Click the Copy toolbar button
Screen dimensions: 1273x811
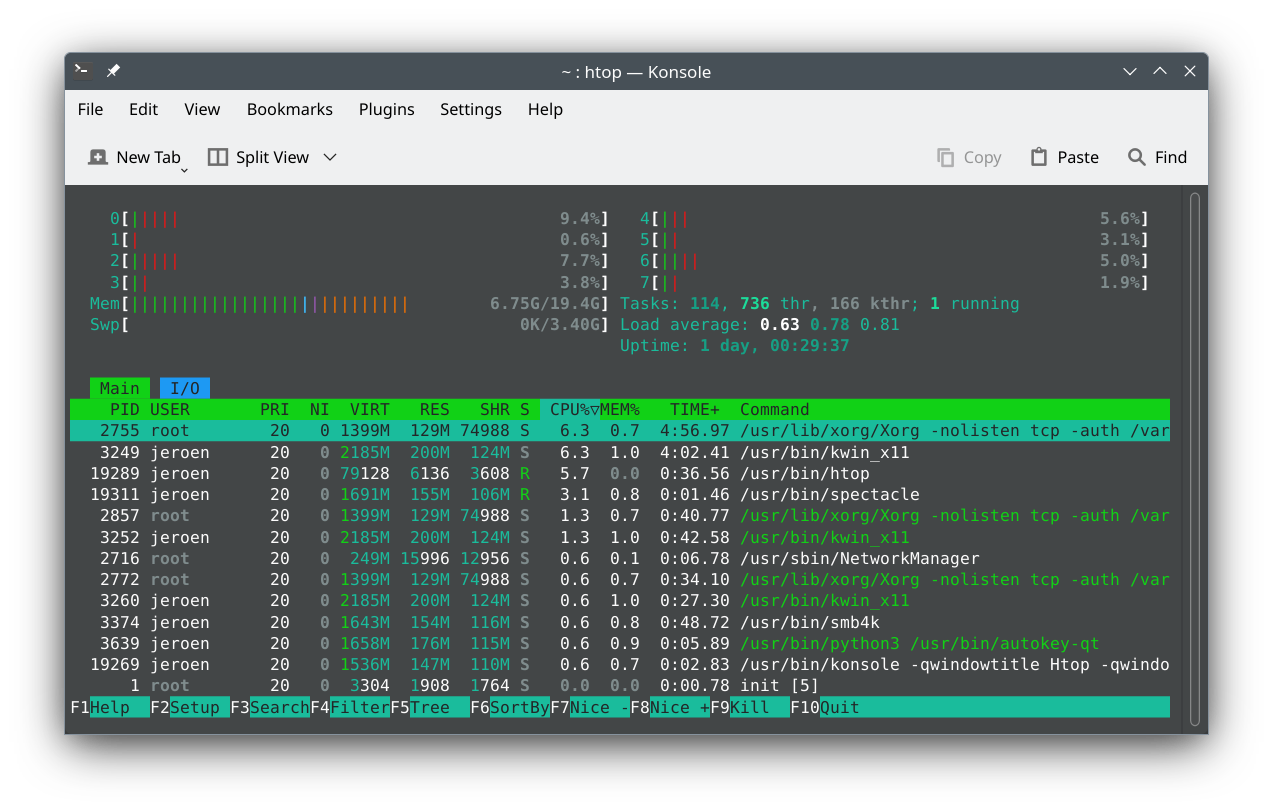click(968, 157)
